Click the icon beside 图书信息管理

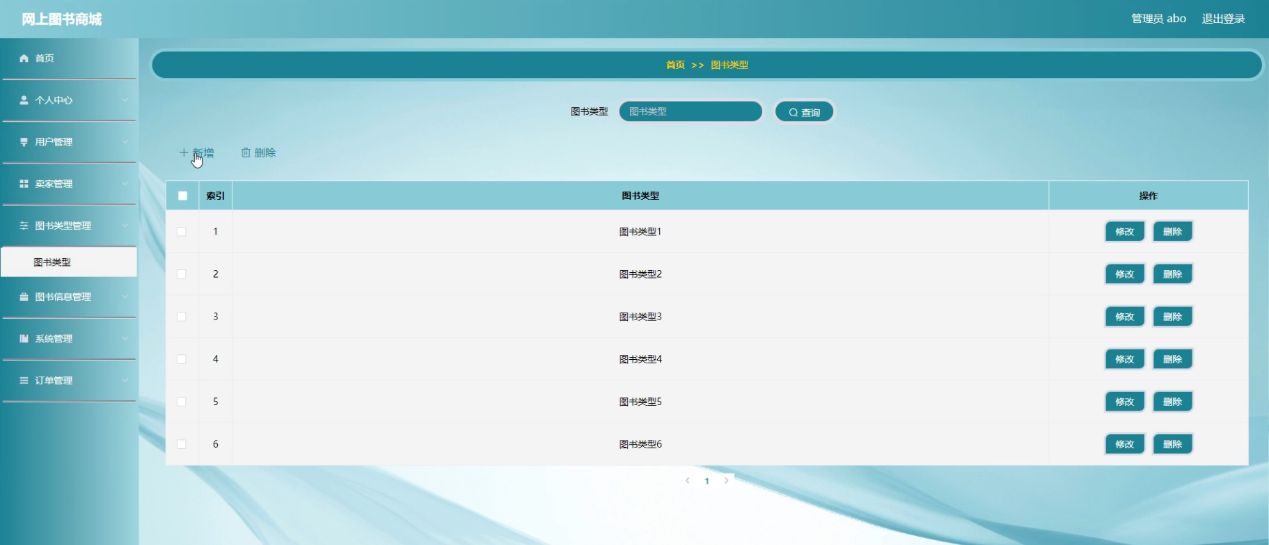click(25, 297)
